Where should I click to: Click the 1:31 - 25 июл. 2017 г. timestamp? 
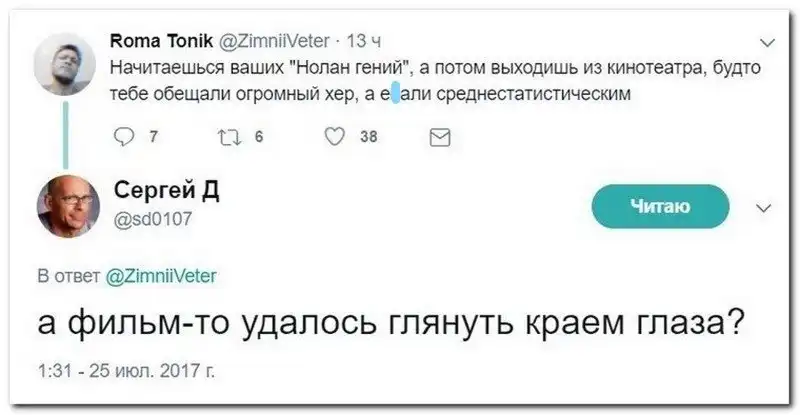coord(125,370)
